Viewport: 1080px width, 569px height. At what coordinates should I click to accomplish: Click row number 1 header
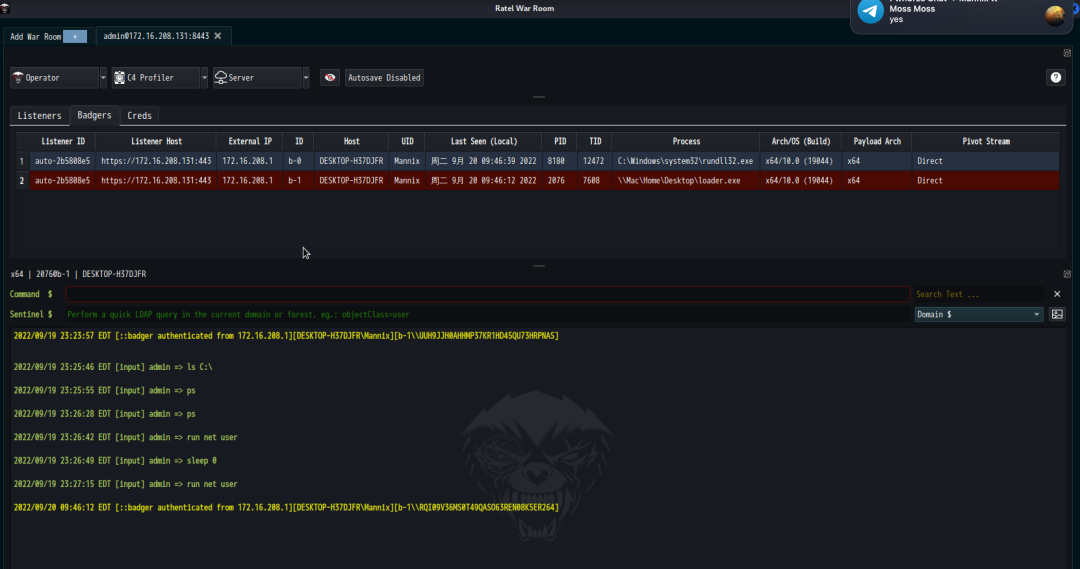[22, 161]
